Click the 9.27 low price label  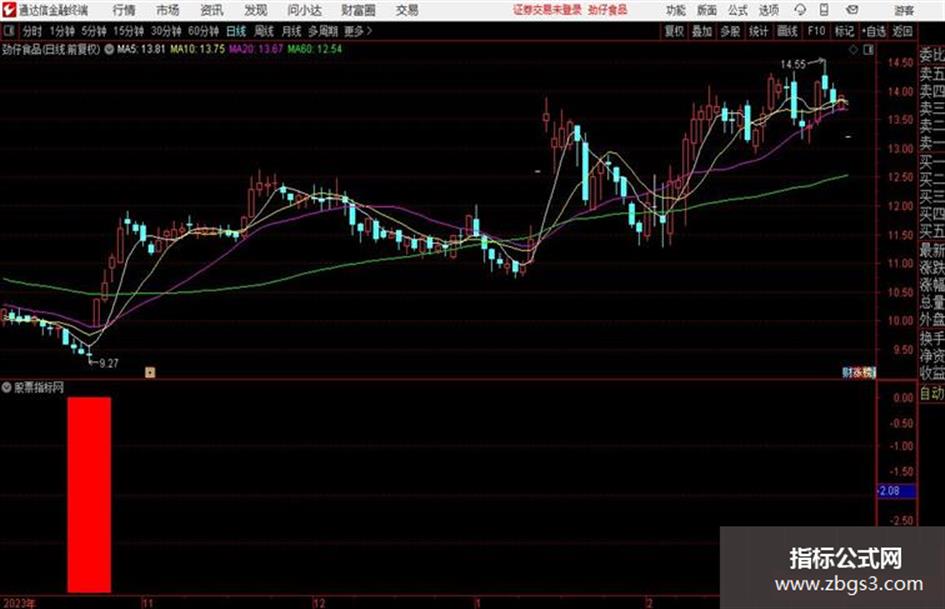pyautogui.click(x=108, y=363)
